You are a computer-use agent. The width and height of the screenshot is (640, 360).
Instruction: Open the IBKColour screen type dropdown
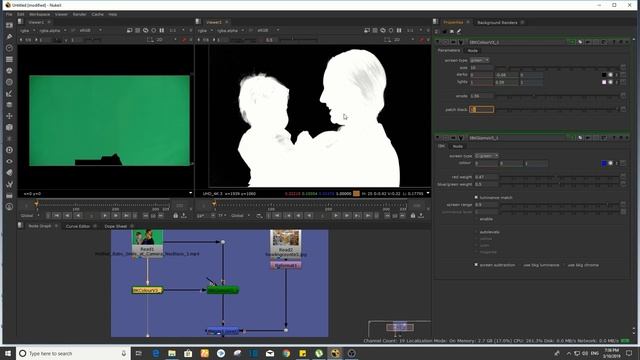click(x=479, y=60)
